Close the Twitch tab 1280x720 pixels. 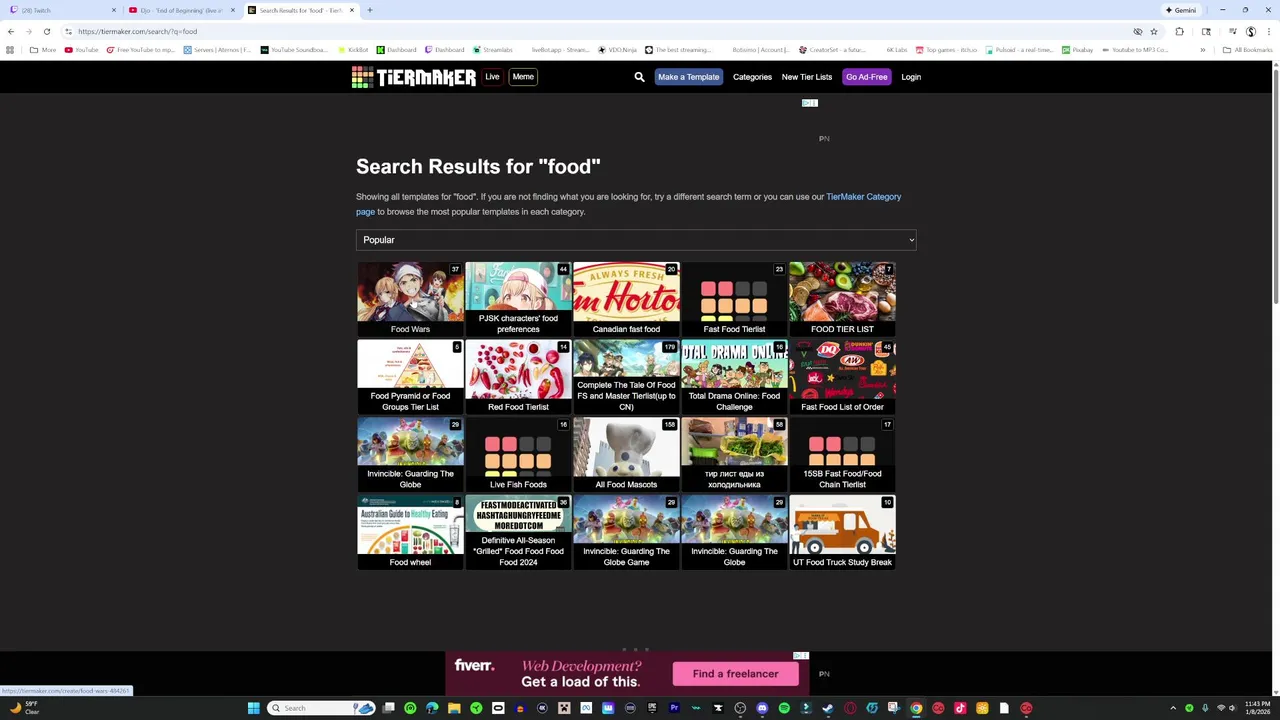click(x=113, y=10)
